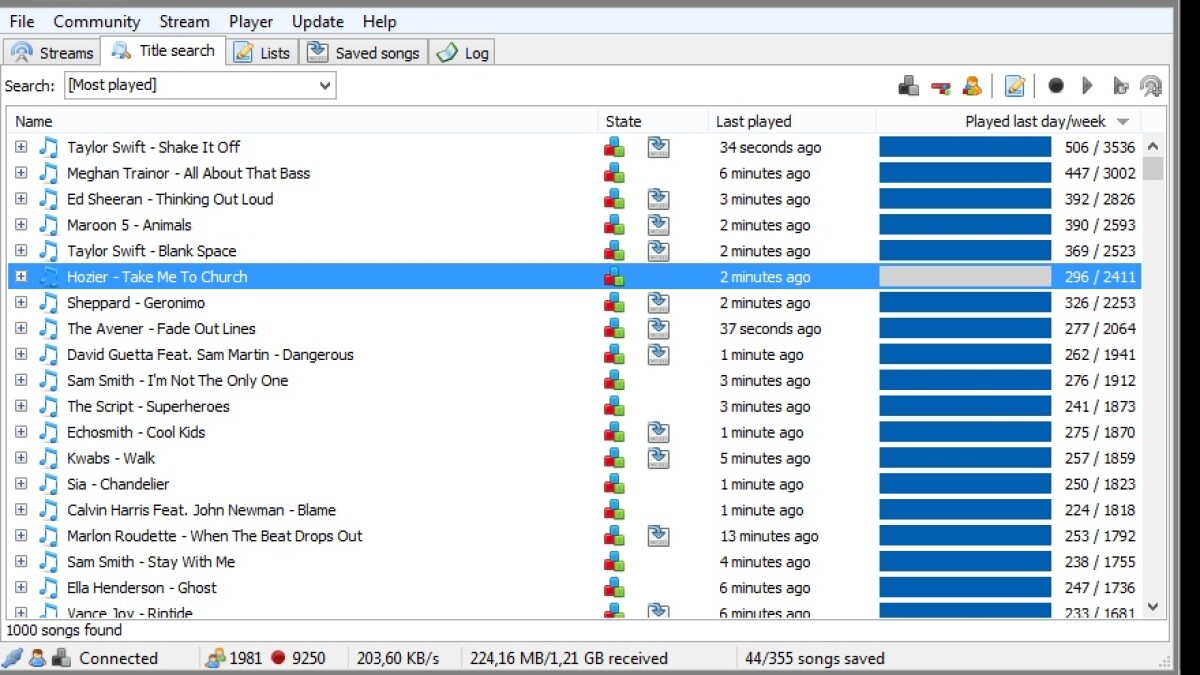Image resolution: width=1200 pixels, height=675 pixels.
Task: Expand Taylor Swift - Blank Space entry
Action: coord(21,251)
